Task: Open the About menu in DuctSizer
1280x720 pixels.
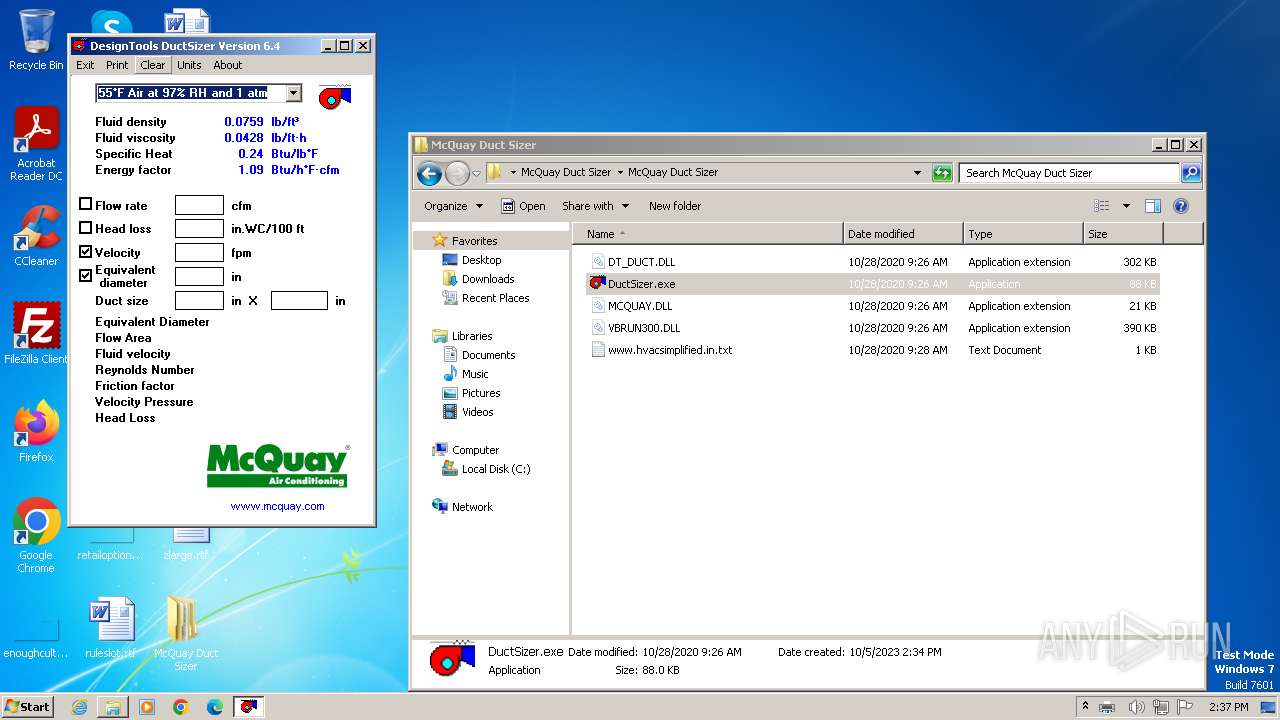Action: [228, 65]
